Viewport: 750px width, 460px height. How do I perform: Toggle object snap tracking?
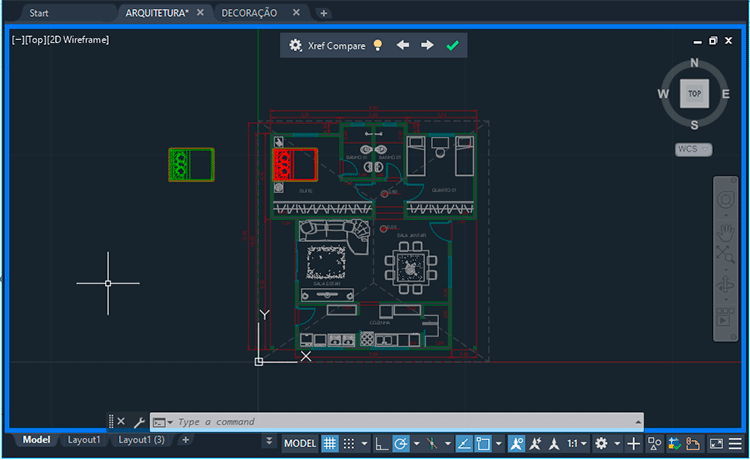pos(463,444)
